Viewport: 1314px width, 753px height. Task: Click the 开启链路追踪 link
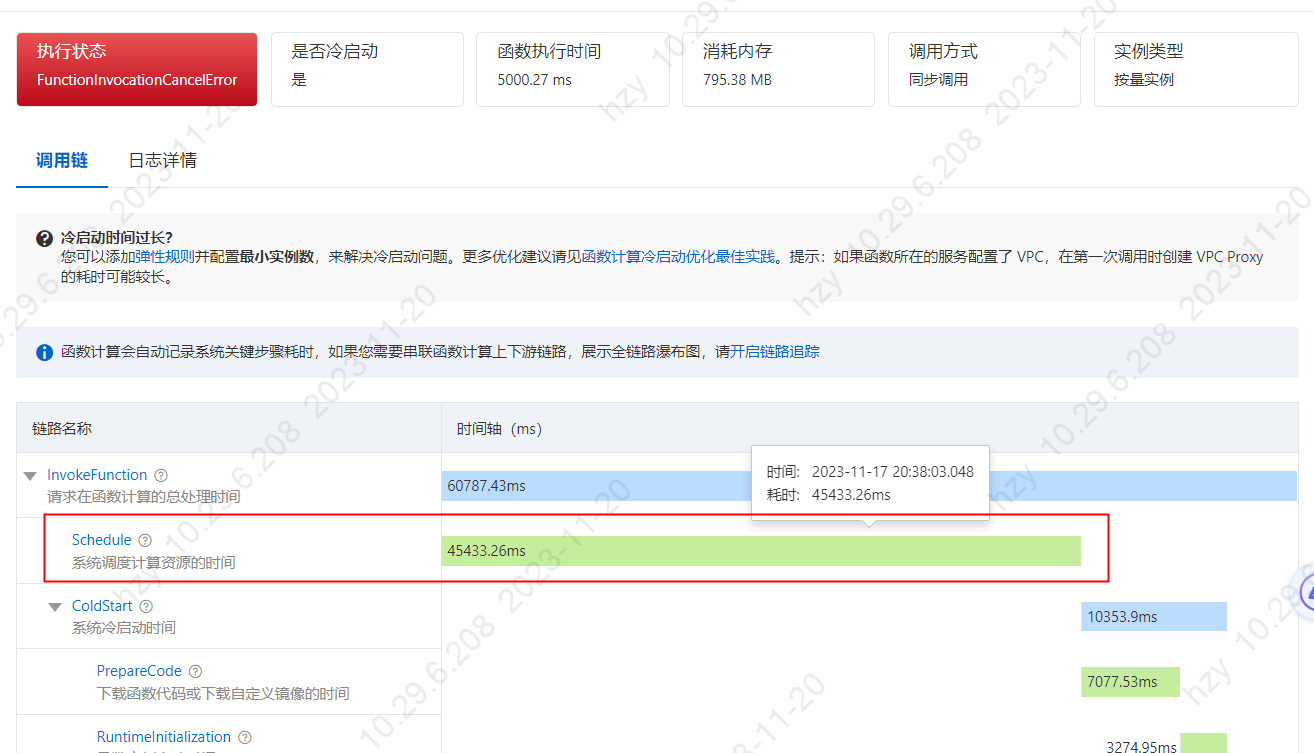click(x=775, y=352)
